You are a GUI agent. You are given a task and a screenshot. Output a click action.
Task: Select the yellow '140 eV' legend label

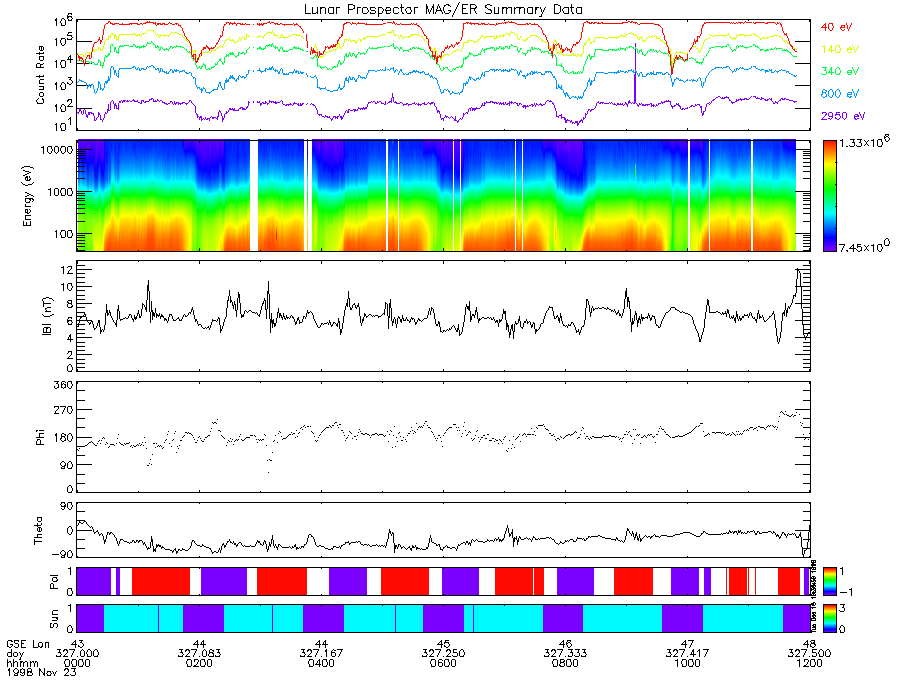click(x=840, y=49)
